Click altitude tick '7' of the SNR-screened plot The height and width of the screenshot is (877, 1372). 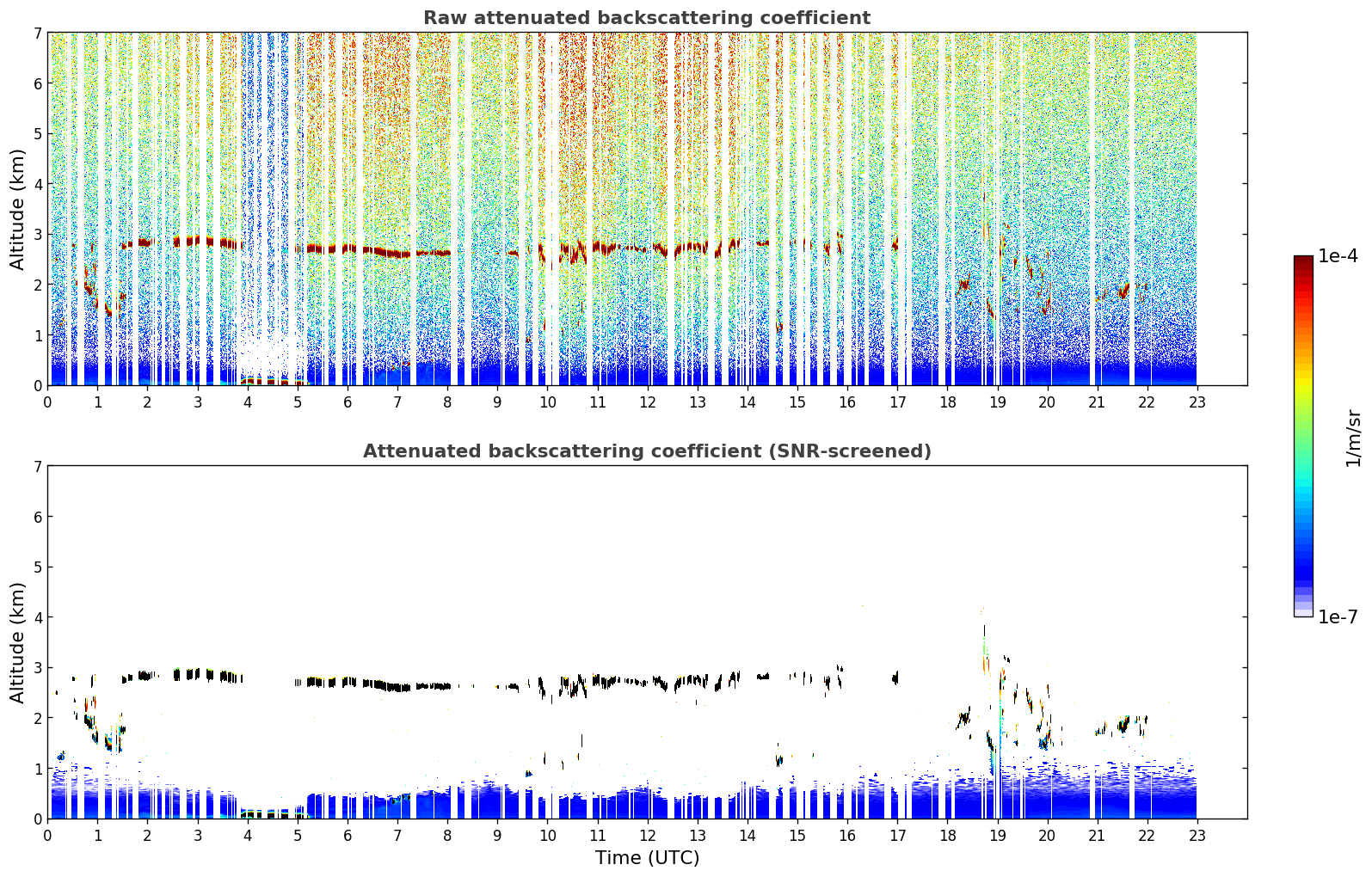click(x=37, y=467)
